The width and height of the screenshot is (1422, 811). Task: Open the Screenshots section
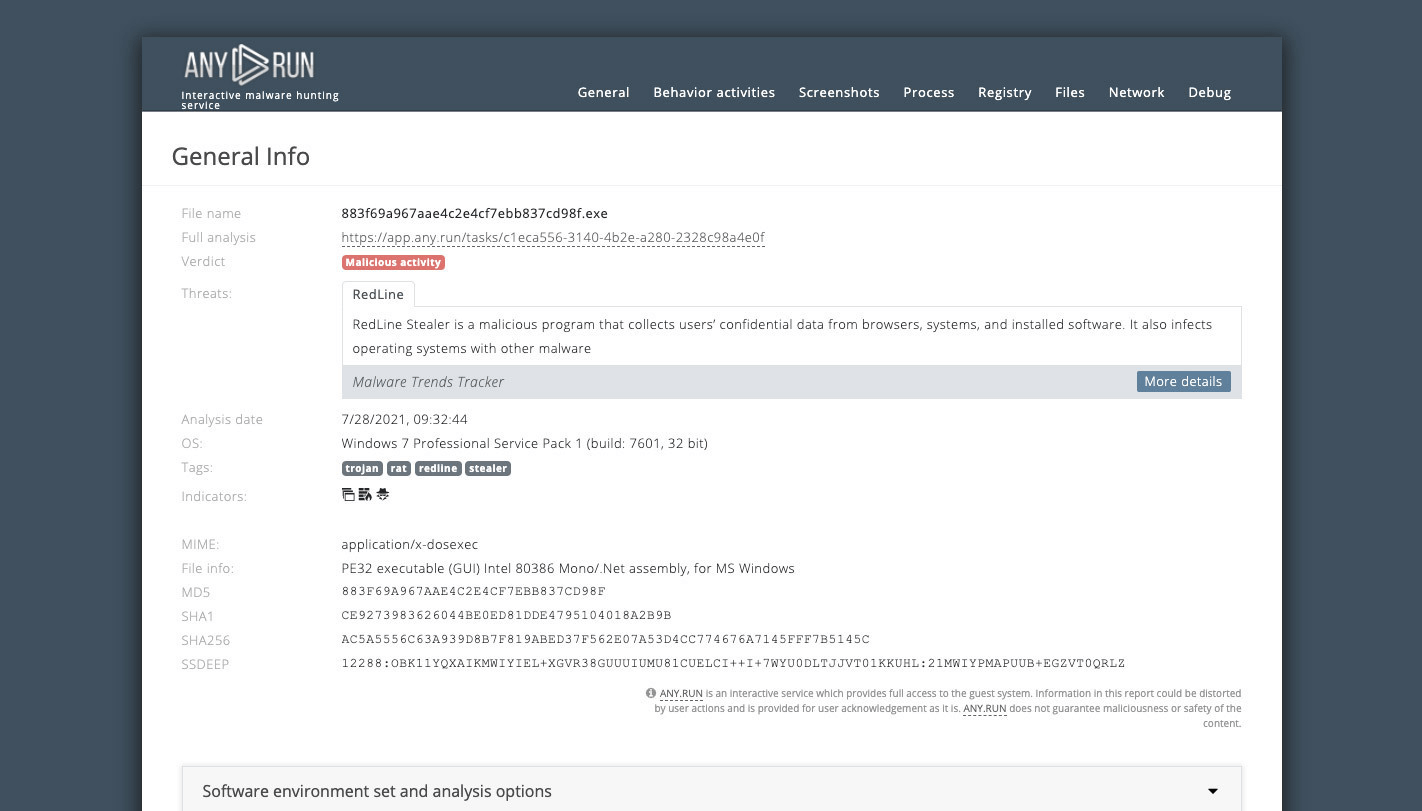[x=839, y=92]
